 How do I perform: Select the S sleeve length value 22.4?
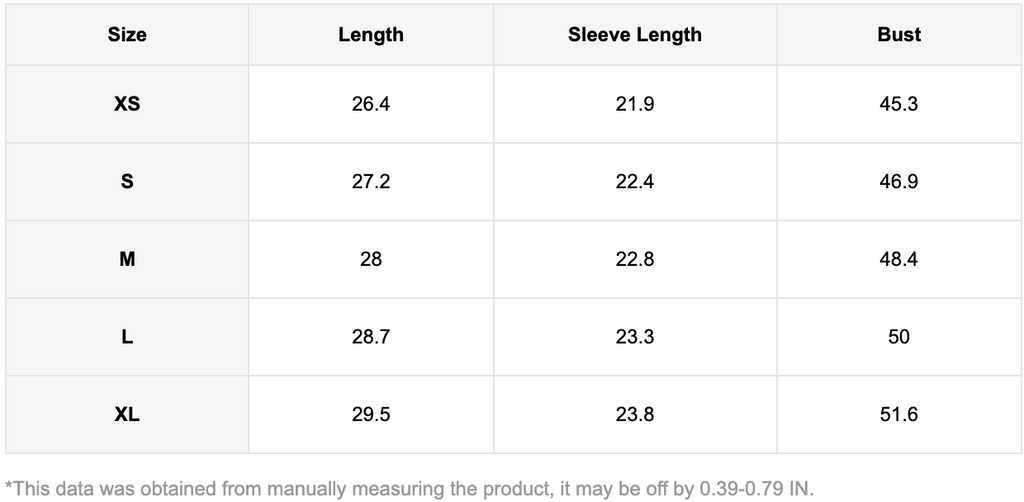(635, 182)
